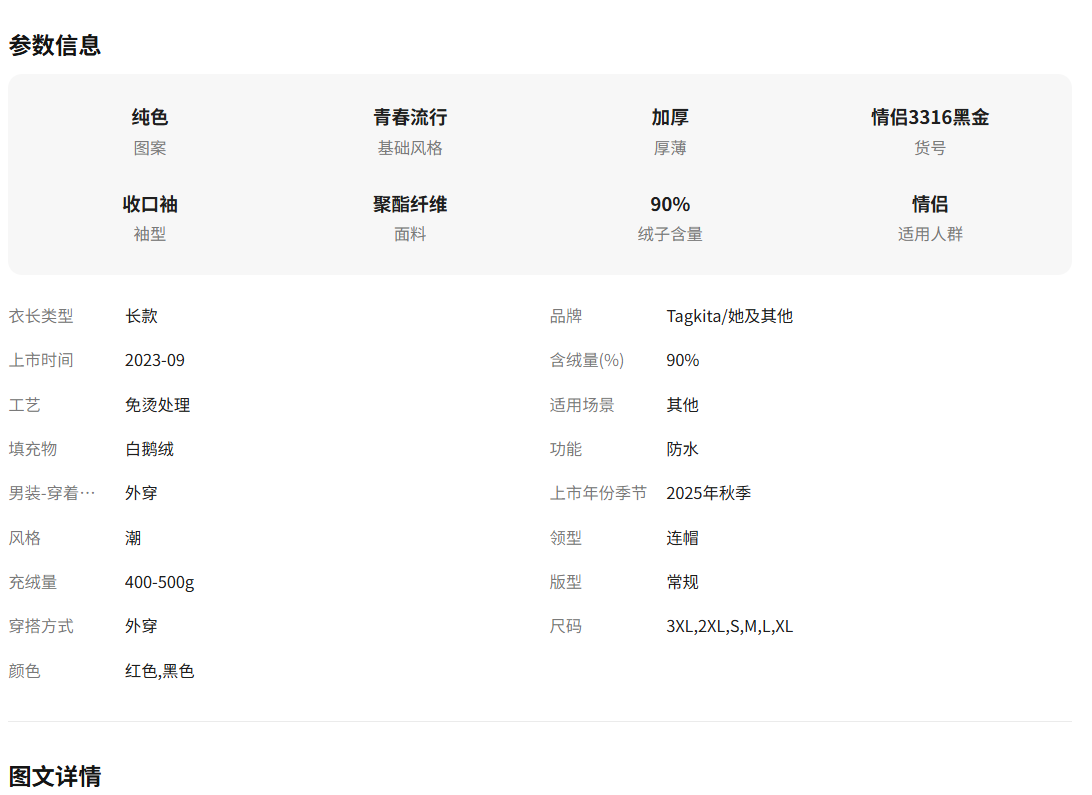Click the 聚酯纤维 fabric value
1092x795 pixels.
[410, 204]
